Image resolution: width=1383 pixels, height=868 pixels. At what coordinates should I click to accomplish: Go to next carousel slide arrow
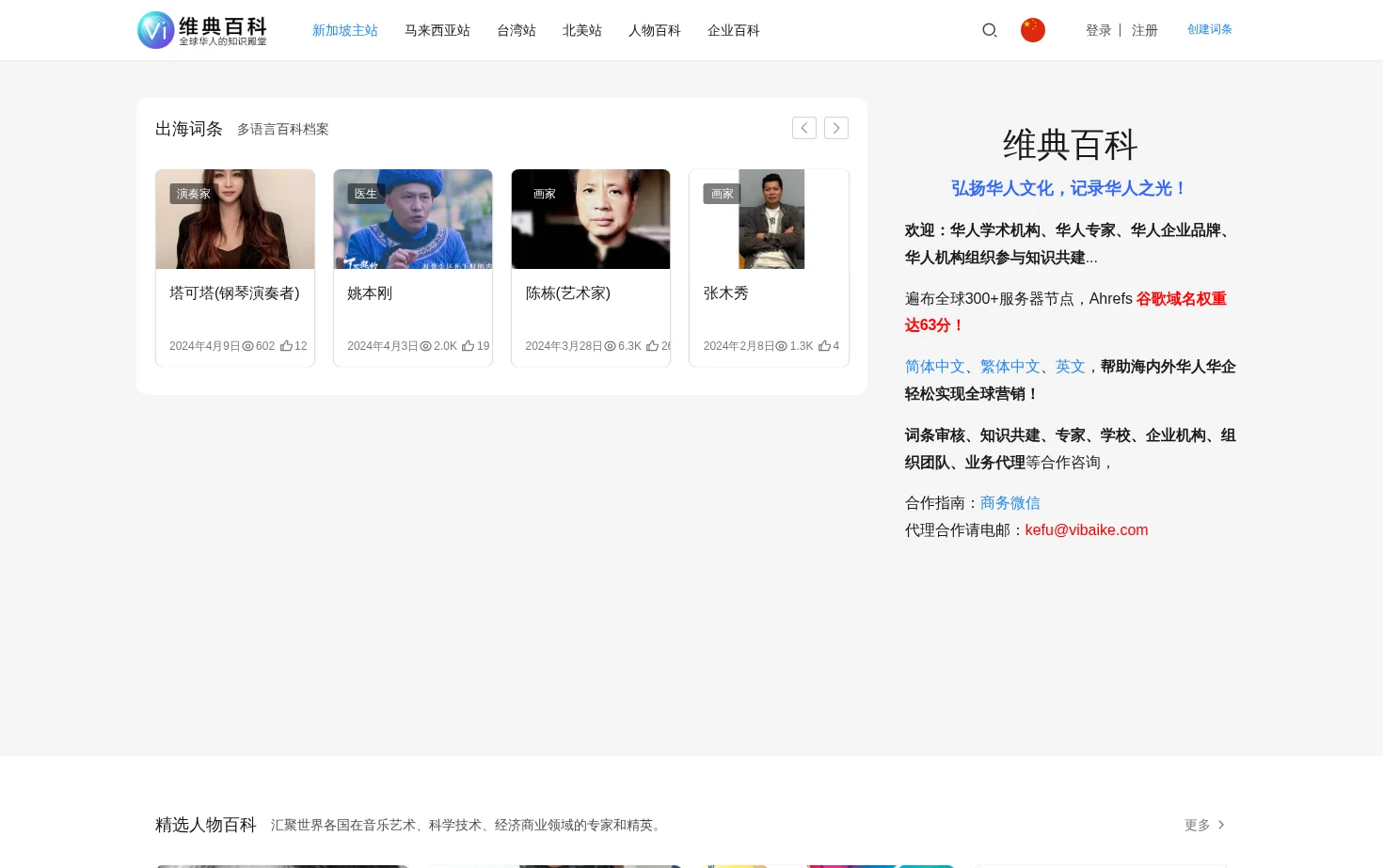pyautogui.click(x=836, y=128)
